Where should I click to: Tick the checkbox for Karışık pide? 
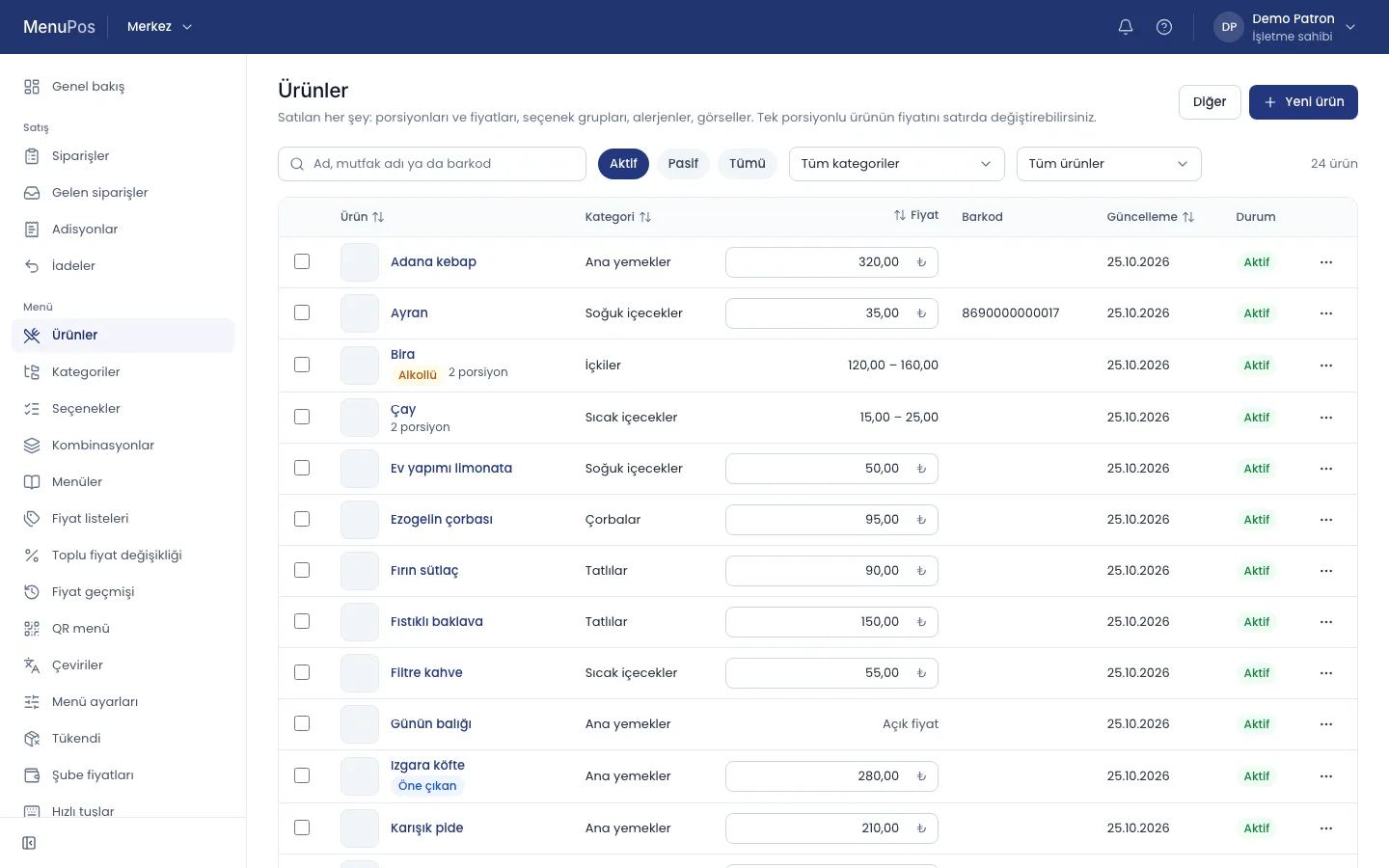(x=302, y=827)
